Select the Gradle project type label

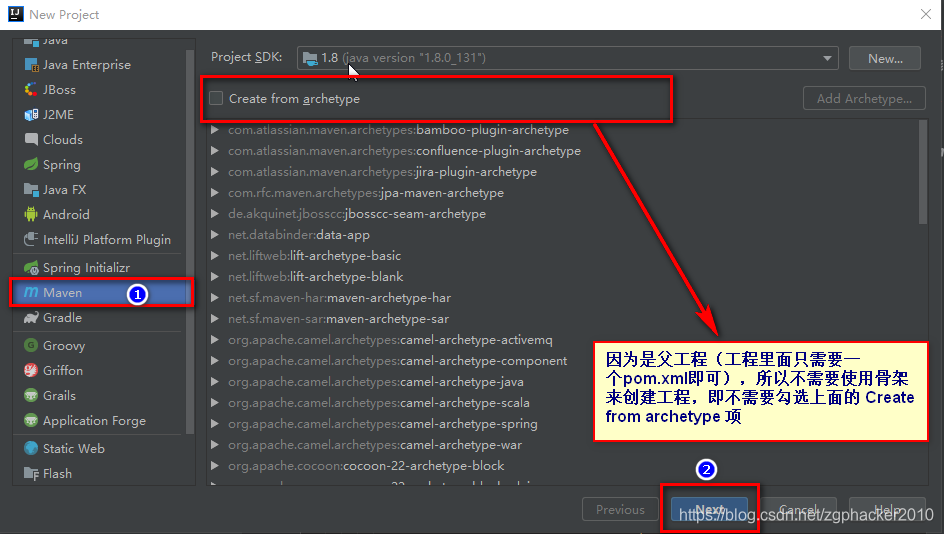pyautogui.click(x=62, y=318)
